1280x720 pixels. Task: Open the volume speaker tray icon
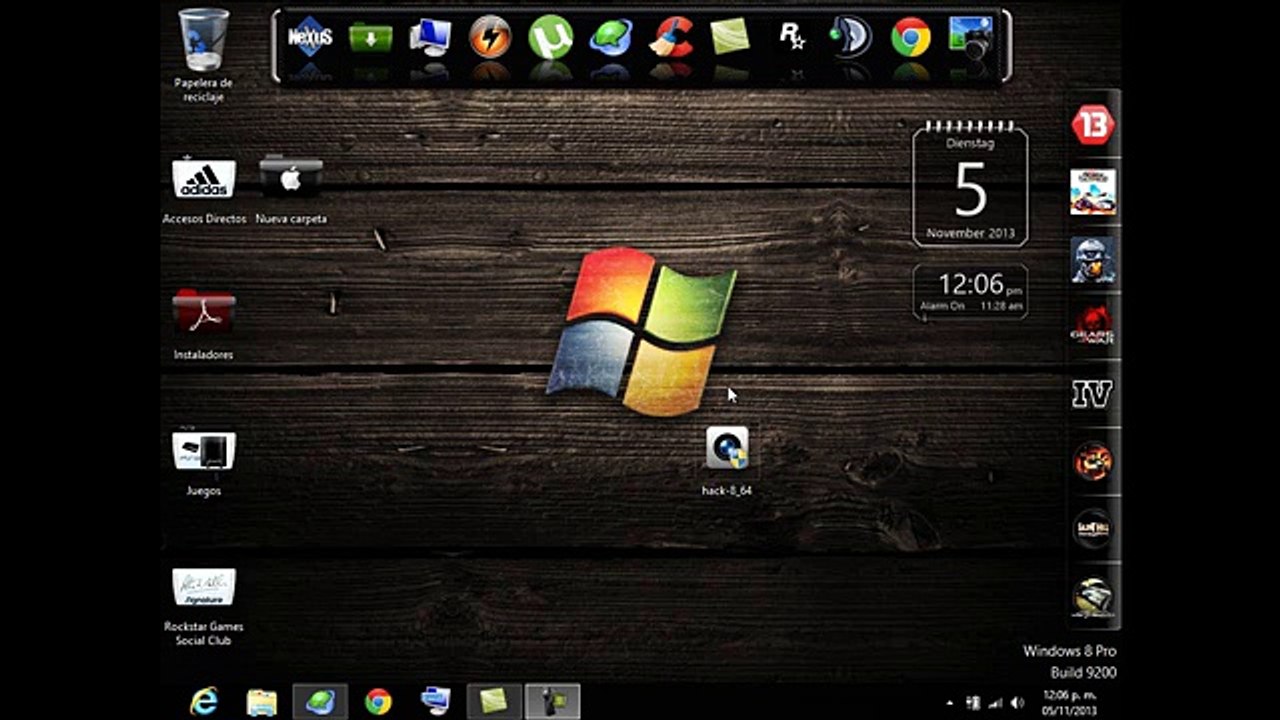point(1017,702)
